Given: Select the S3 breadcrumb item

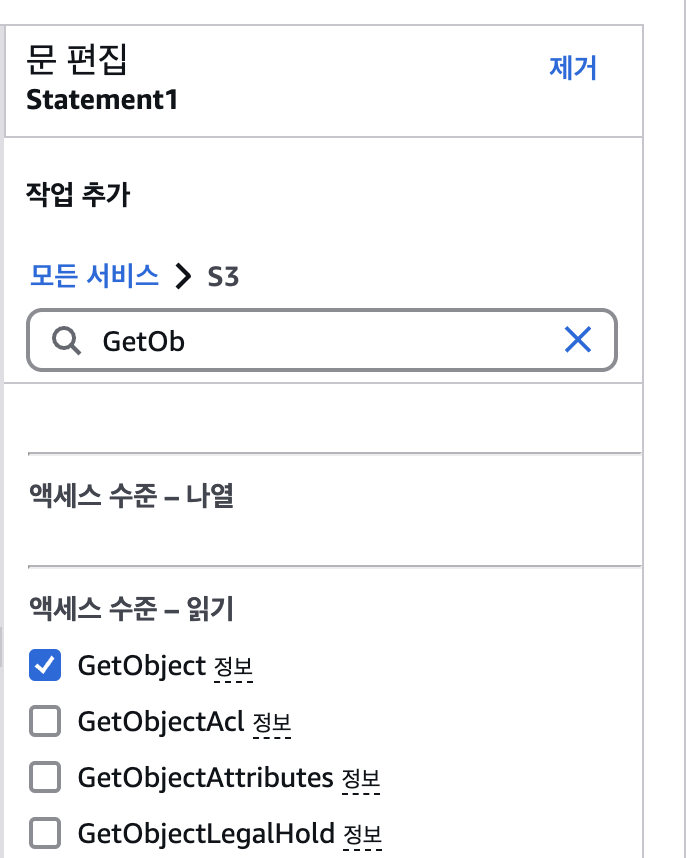Looking at the screenshot, I should 223,276.
